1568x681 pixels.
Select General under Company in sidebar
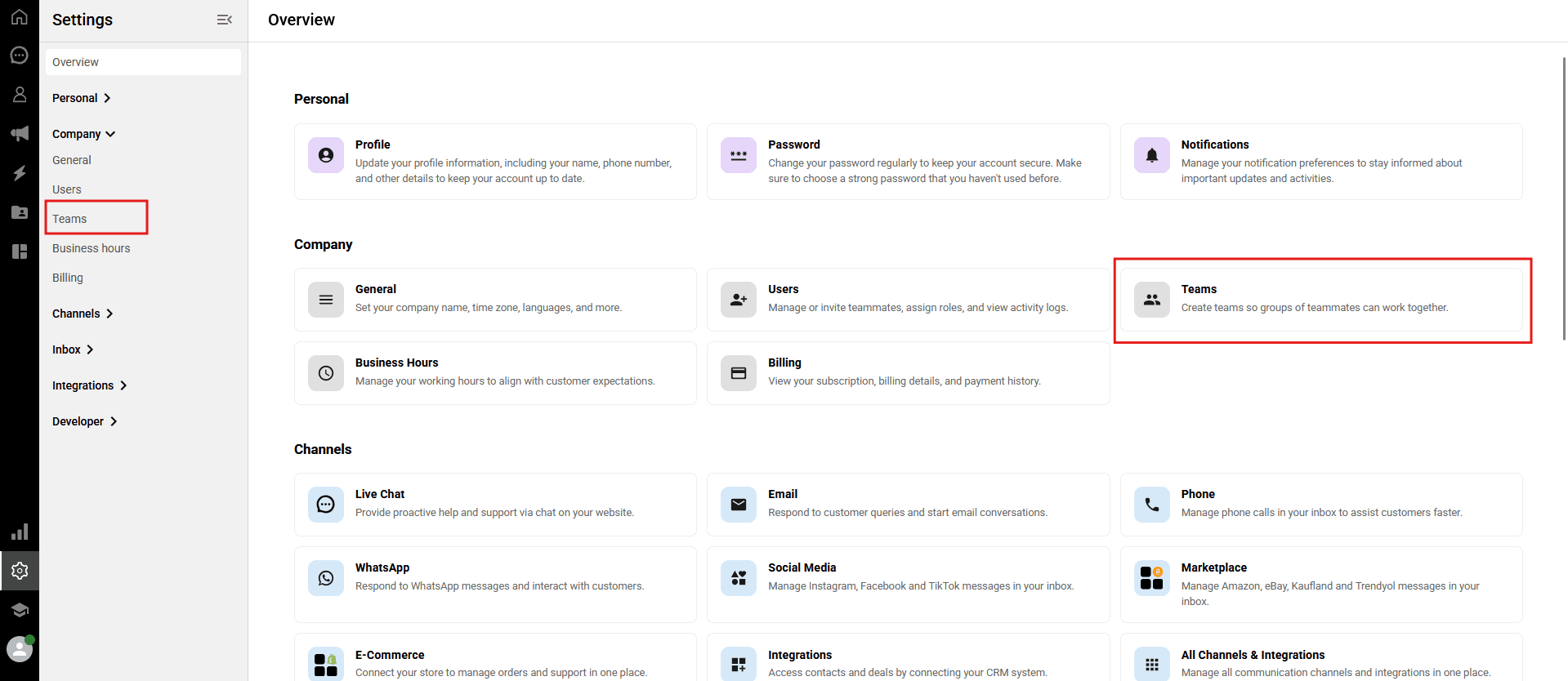(72, 160)
